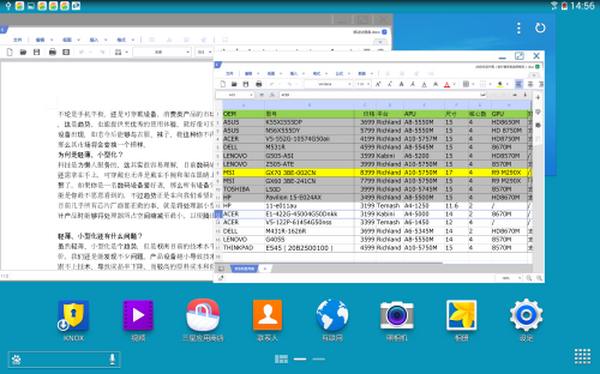
Task: Add a new sheet tab
Action: point(265,269)
